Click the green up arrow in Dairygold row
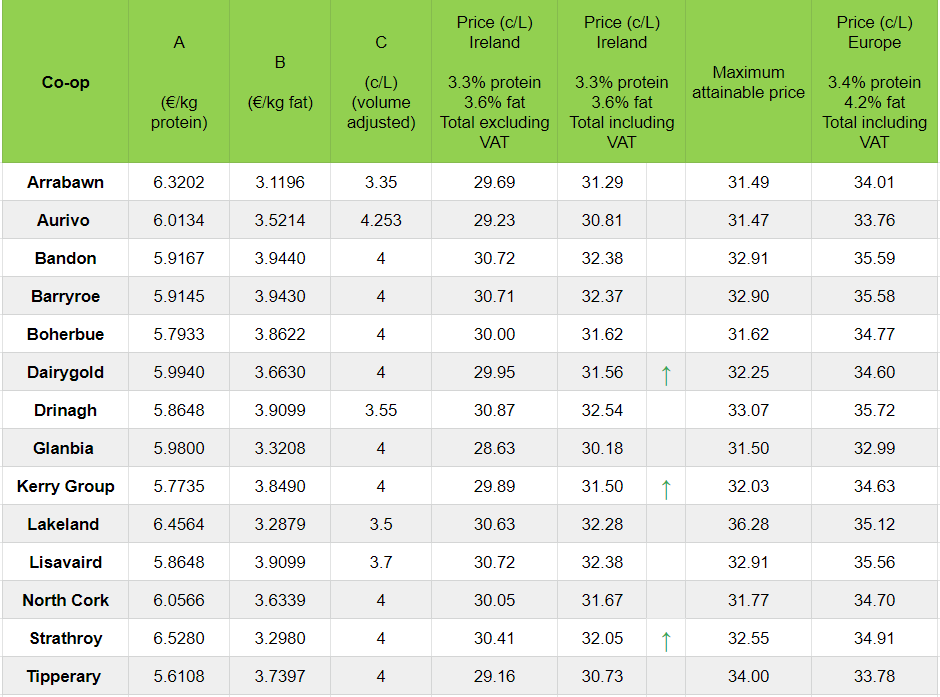The image size is (940, 697). tap(666, 374)
